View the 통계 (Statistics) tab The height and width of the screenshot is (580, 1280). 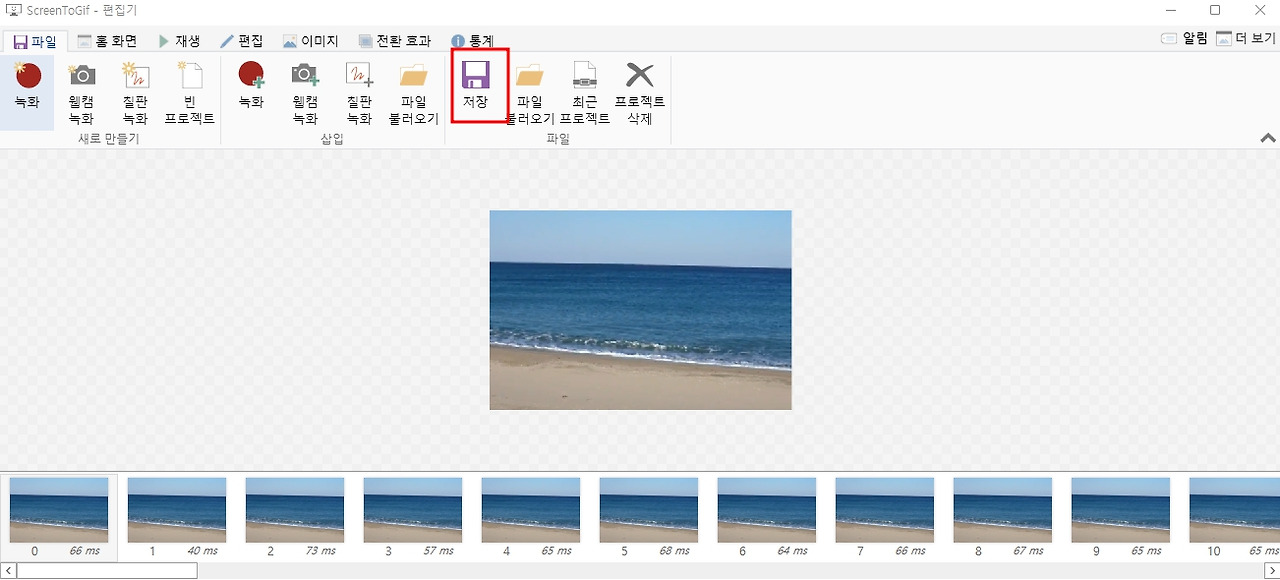(471, 41)
